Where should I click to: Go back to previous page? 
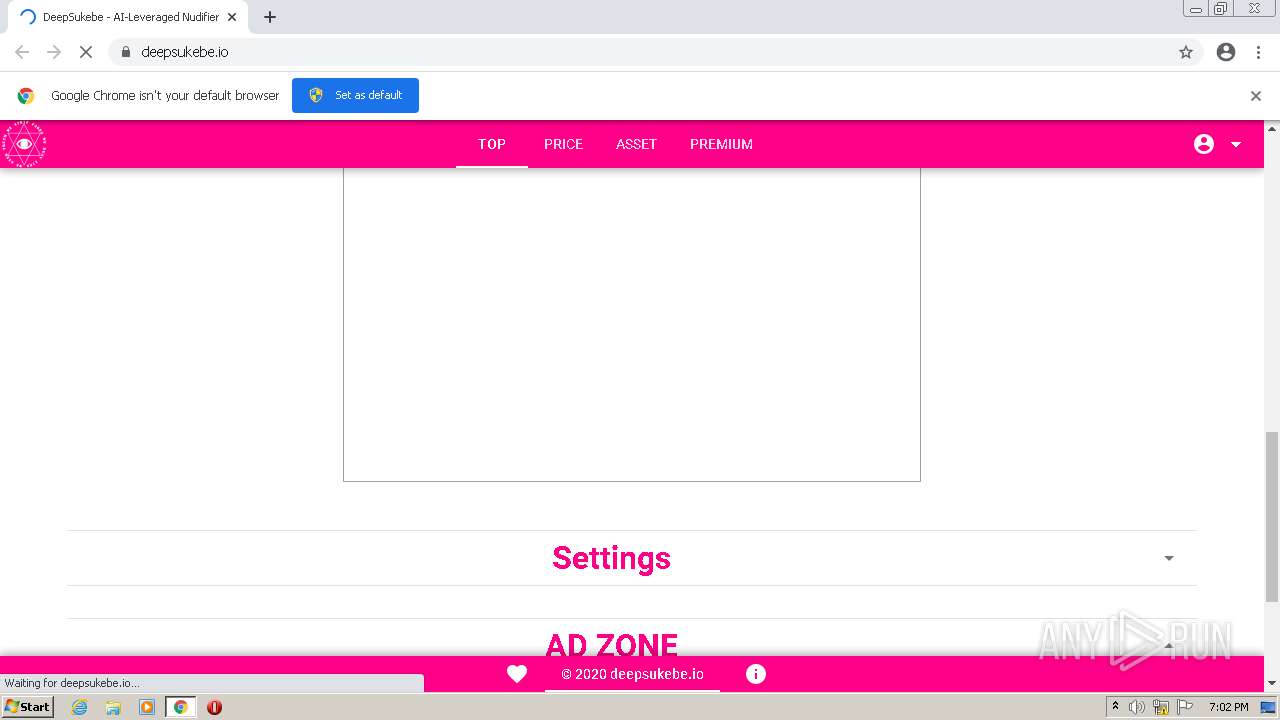22,52
